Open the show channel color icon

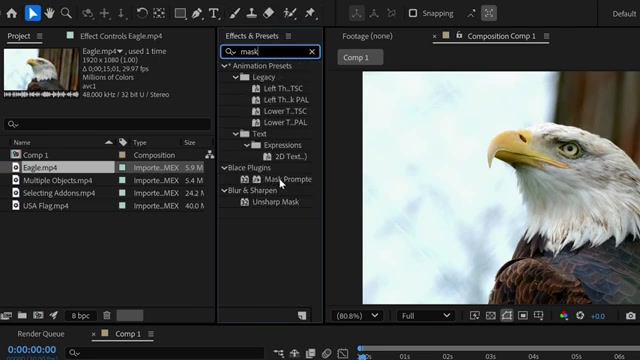(564, 316)
